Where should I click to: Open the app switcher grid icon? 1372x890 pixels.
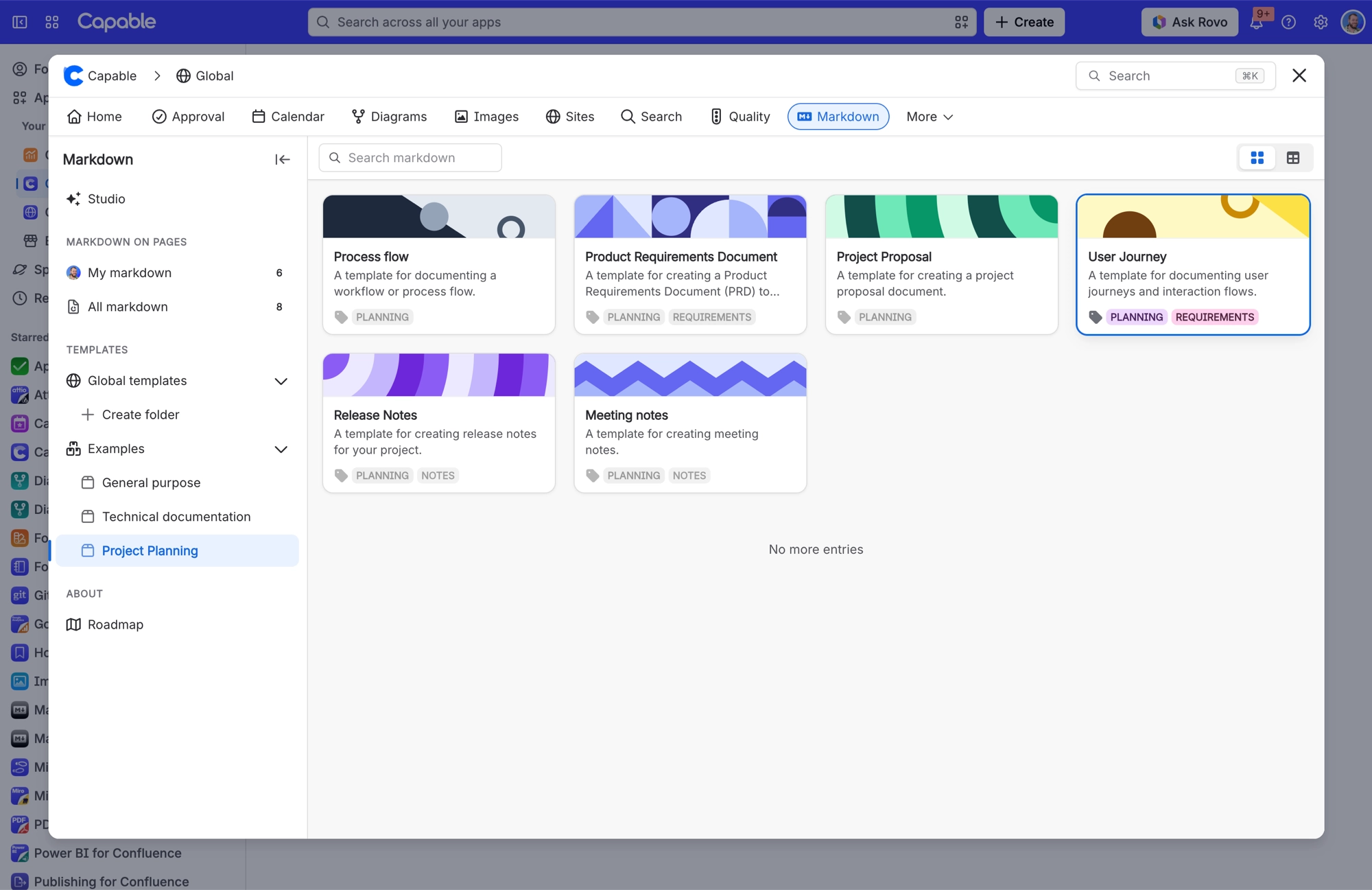click(x=52, y=22)
